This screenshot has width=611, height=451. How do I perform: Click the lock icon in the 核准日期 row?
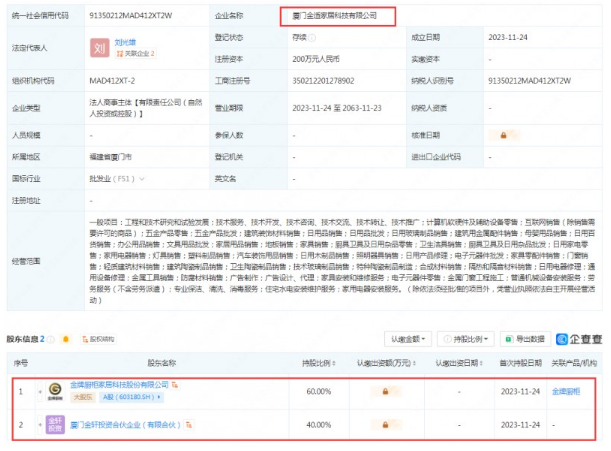(503, 135)
